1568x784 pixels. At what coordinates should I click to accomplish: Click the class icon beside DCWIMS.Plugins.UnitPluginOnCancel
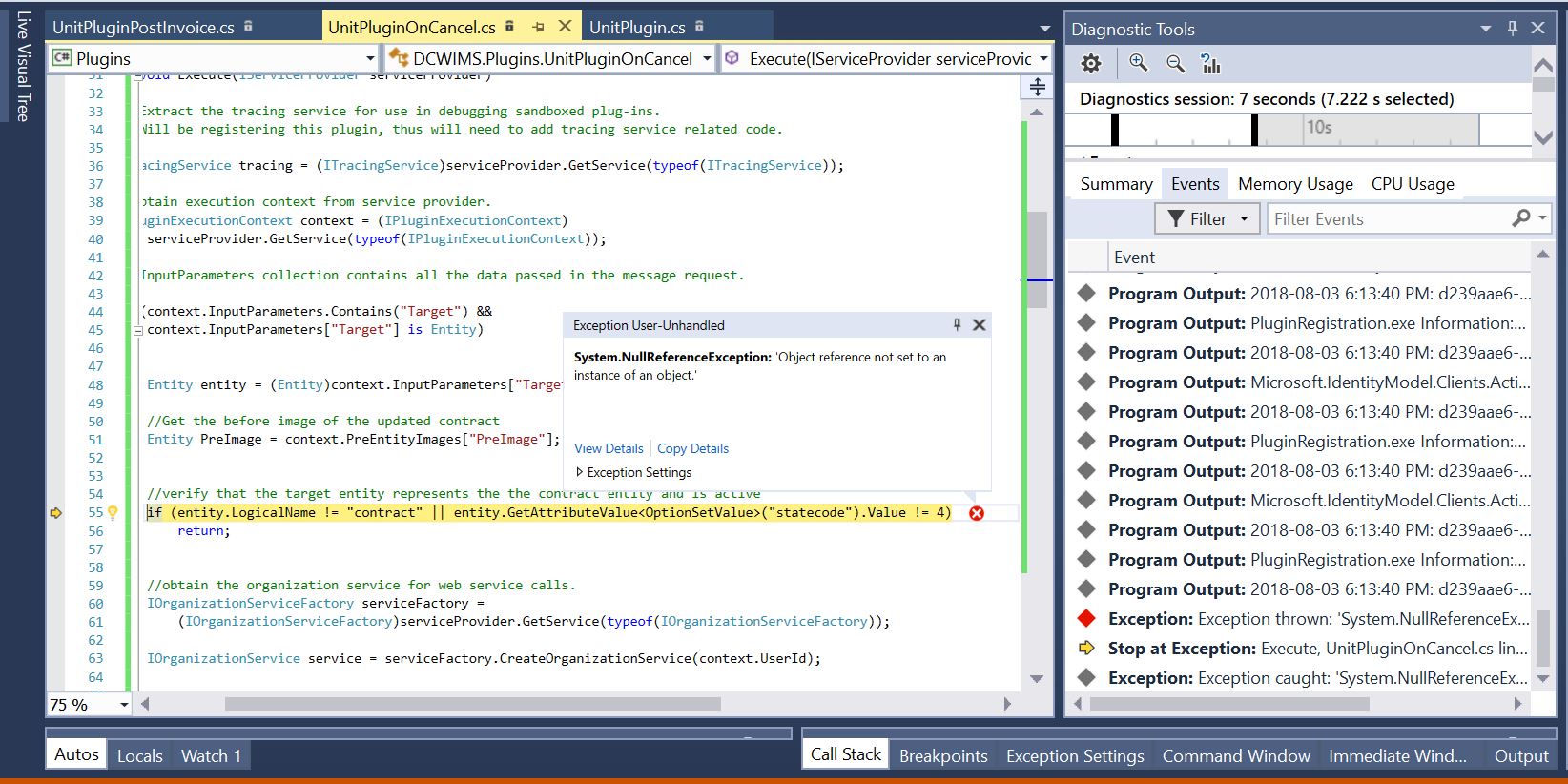click(398, 58)
